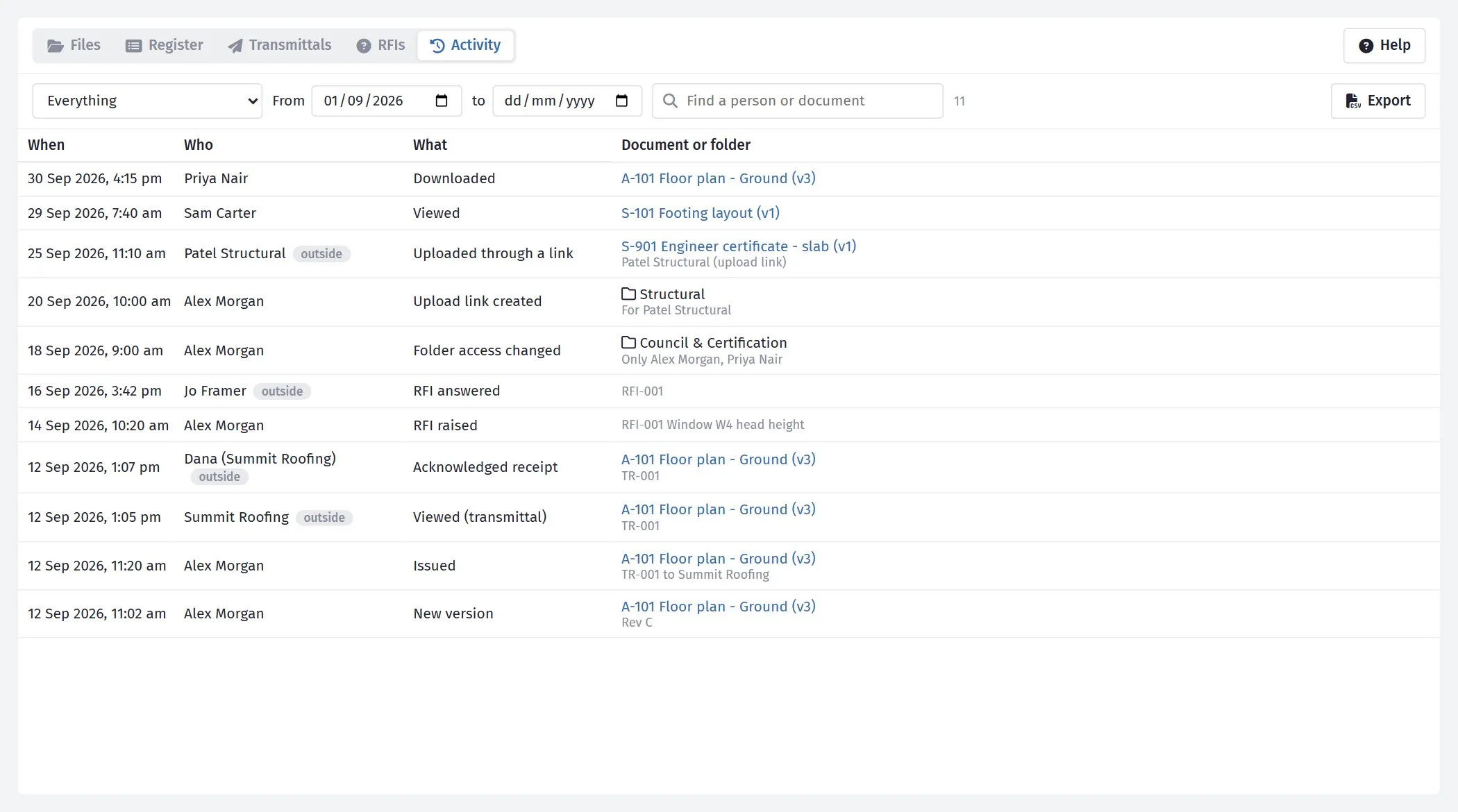Screen dimensions: 1458x812
Task: Open S-901 Engineer certificate - slab link
Action: [x=739, y=246]
